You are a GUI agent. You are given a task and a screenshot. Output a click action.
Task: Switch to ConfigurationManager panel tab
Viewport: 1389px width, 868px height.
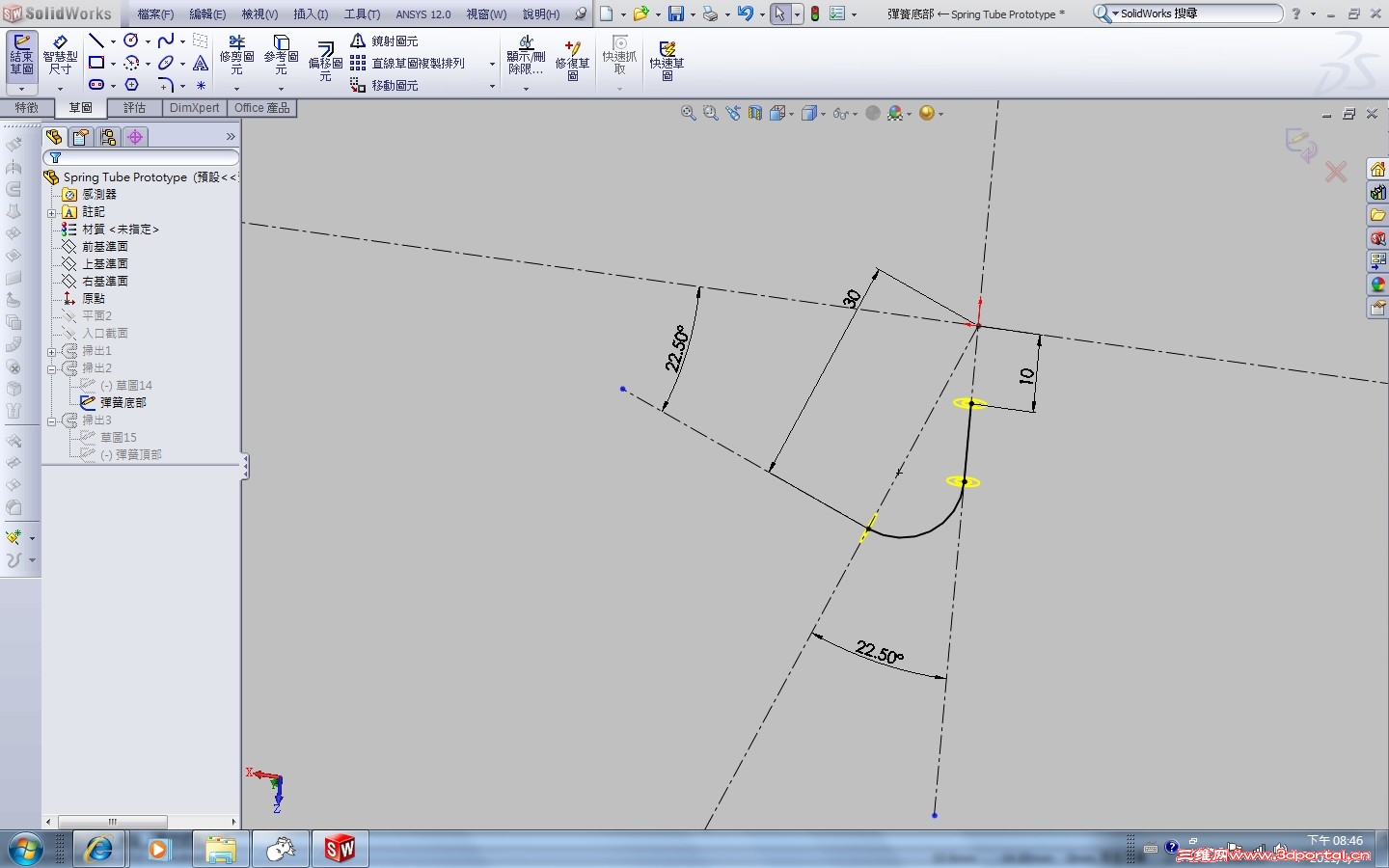[108, 137]
